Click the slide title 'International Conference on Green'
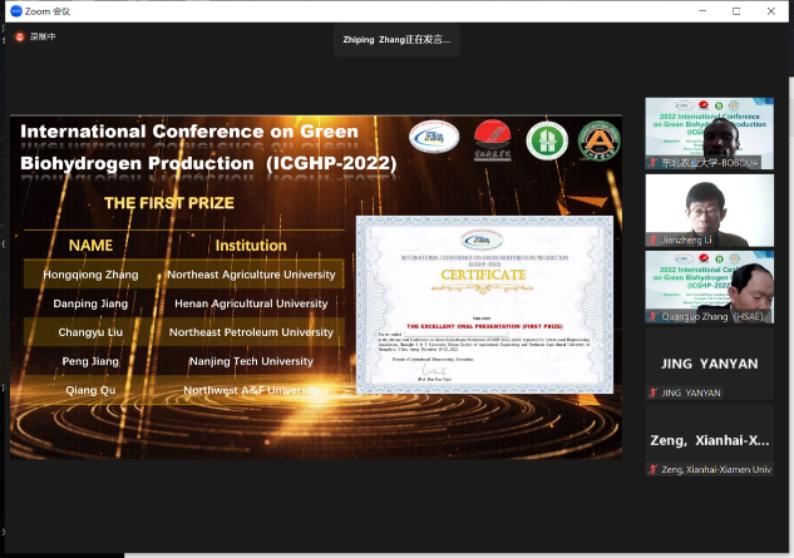The image size is (794, 558). (x=189, y=132)
